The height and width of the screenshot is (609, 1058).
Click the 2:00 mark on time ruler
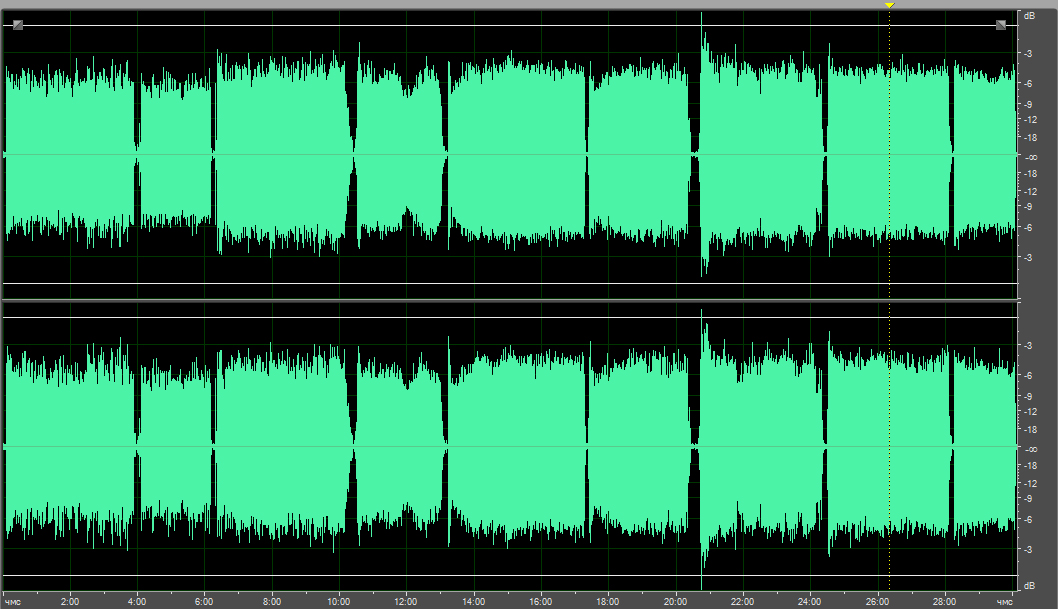pyautogui.click(x=69, y=602)
